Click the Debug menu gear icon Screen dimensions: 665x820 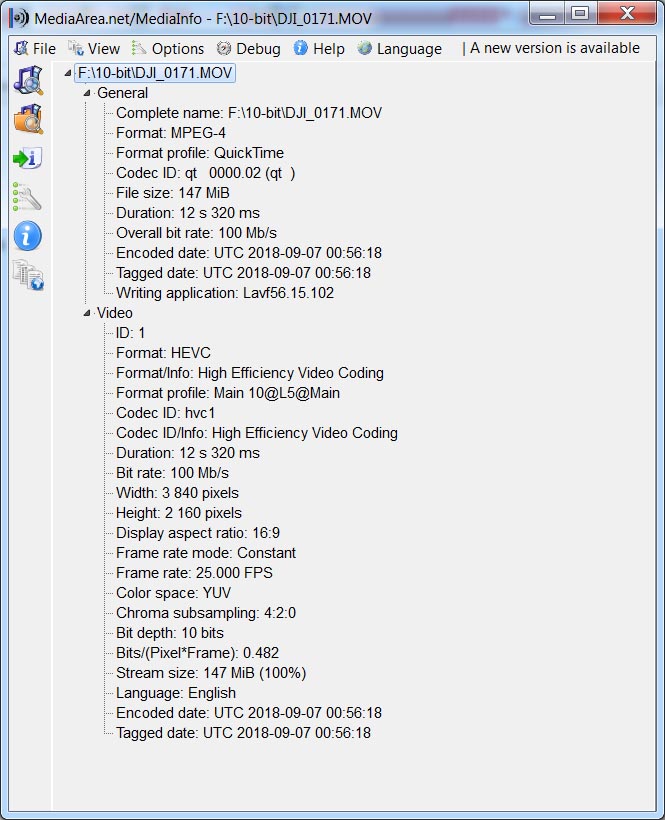pyautogui.click(x=224, y=49)
